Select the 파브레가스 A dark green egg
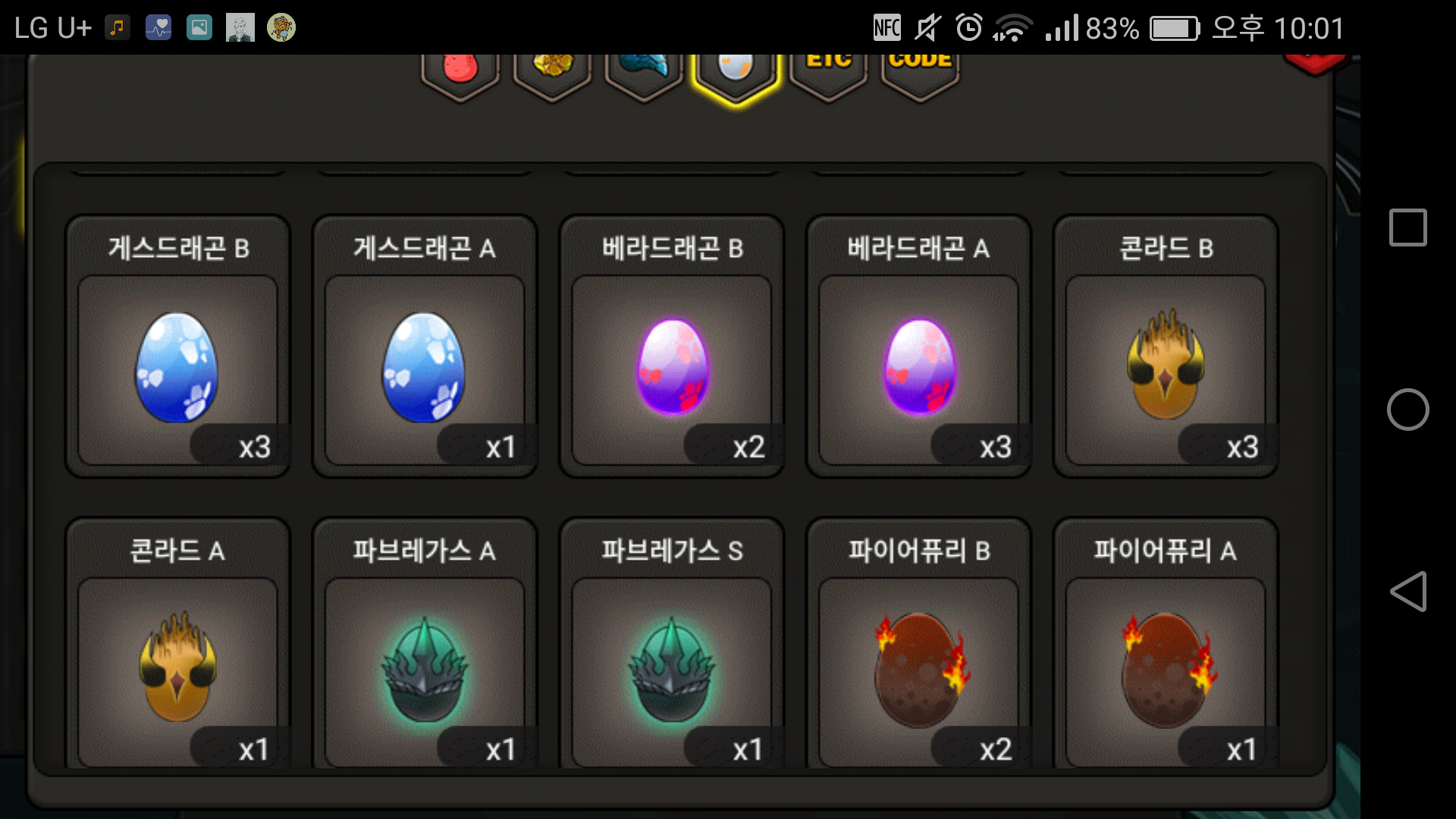The image size is (1456, 819). point(425,645)
